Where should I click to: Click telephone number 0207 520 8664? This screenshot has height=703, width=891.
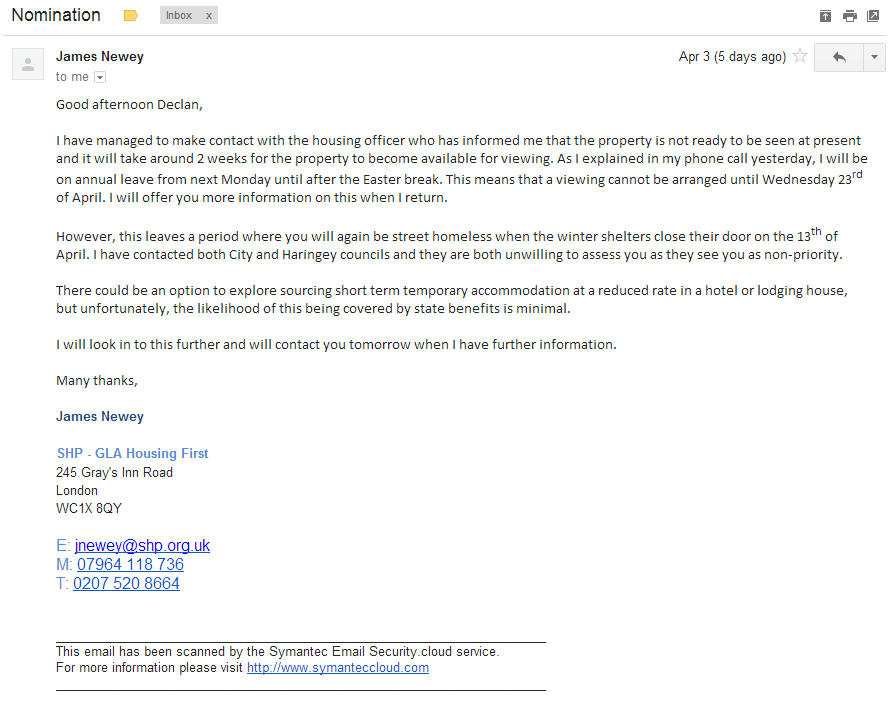pyautogui.click(x=126, y=583)
